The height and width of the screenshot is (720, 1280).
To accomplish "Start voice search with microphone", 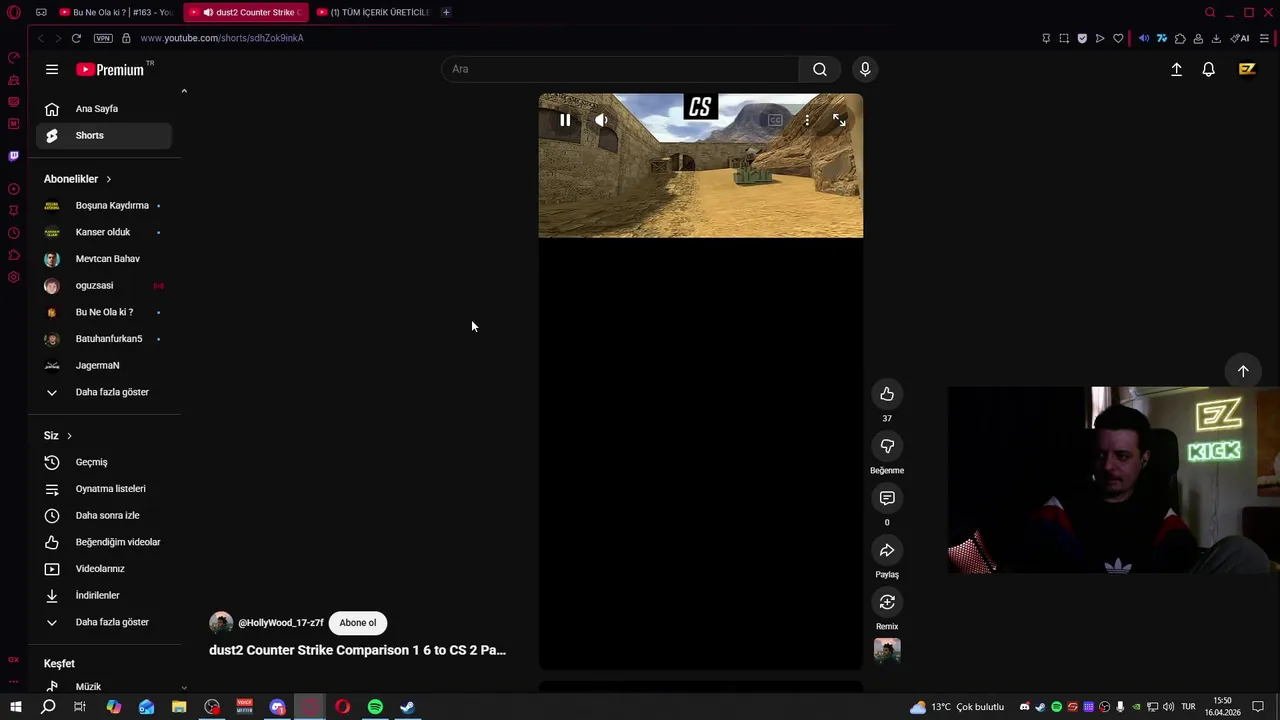I will [x=865, y=69].
